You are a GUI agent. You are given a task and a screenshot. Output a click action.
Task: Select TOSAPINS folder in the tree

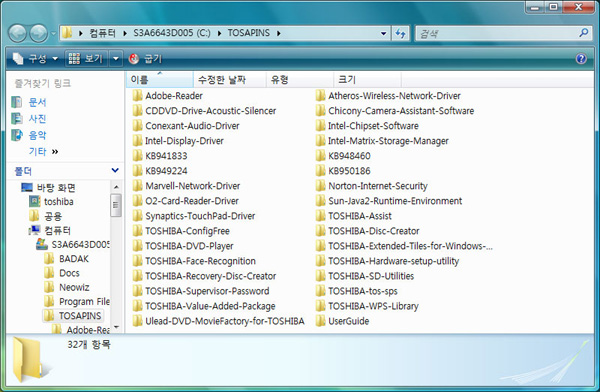[80, 316]
